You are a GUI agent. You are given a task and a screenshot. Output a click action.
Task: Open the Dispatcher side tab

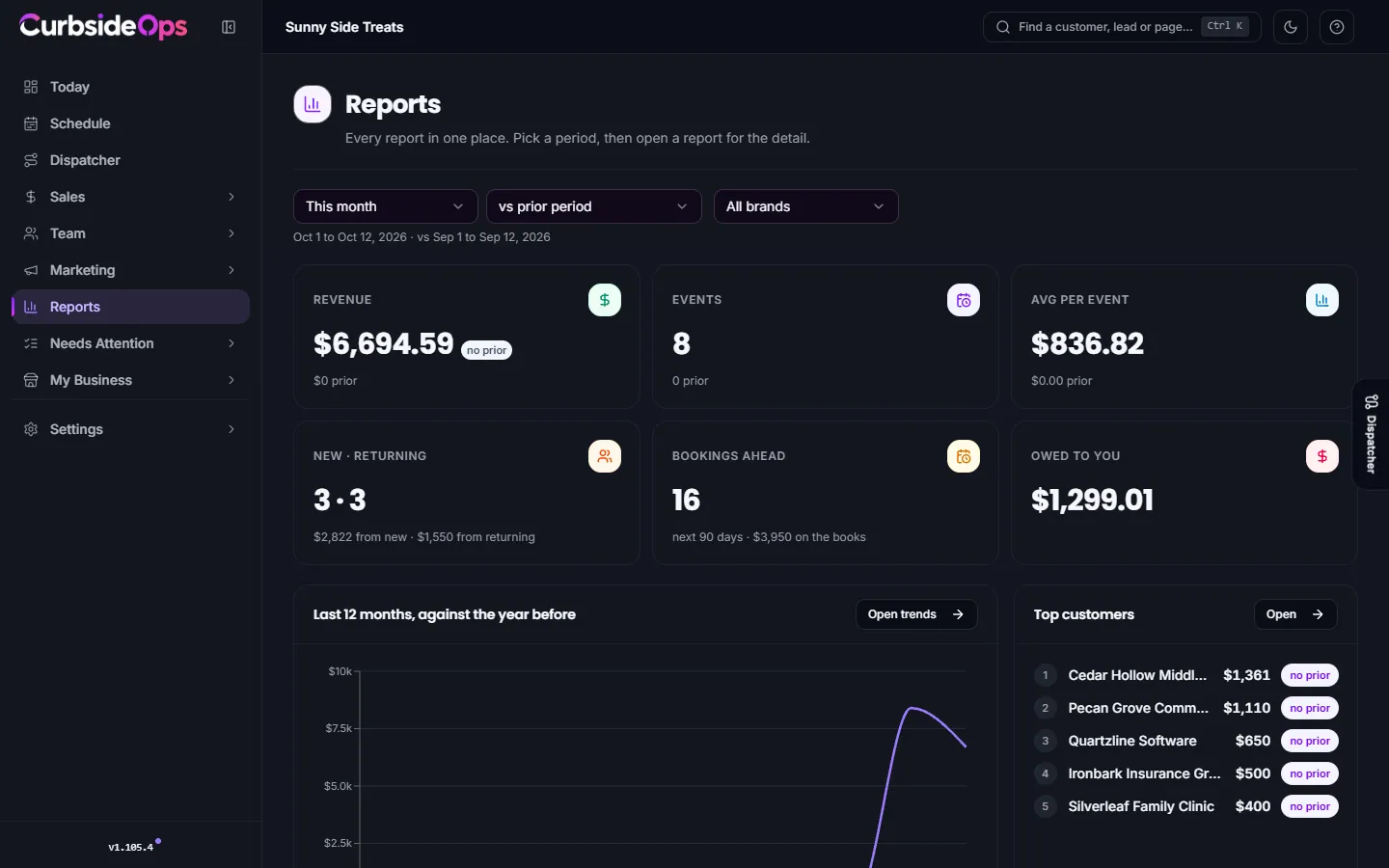pos(1371,434)
